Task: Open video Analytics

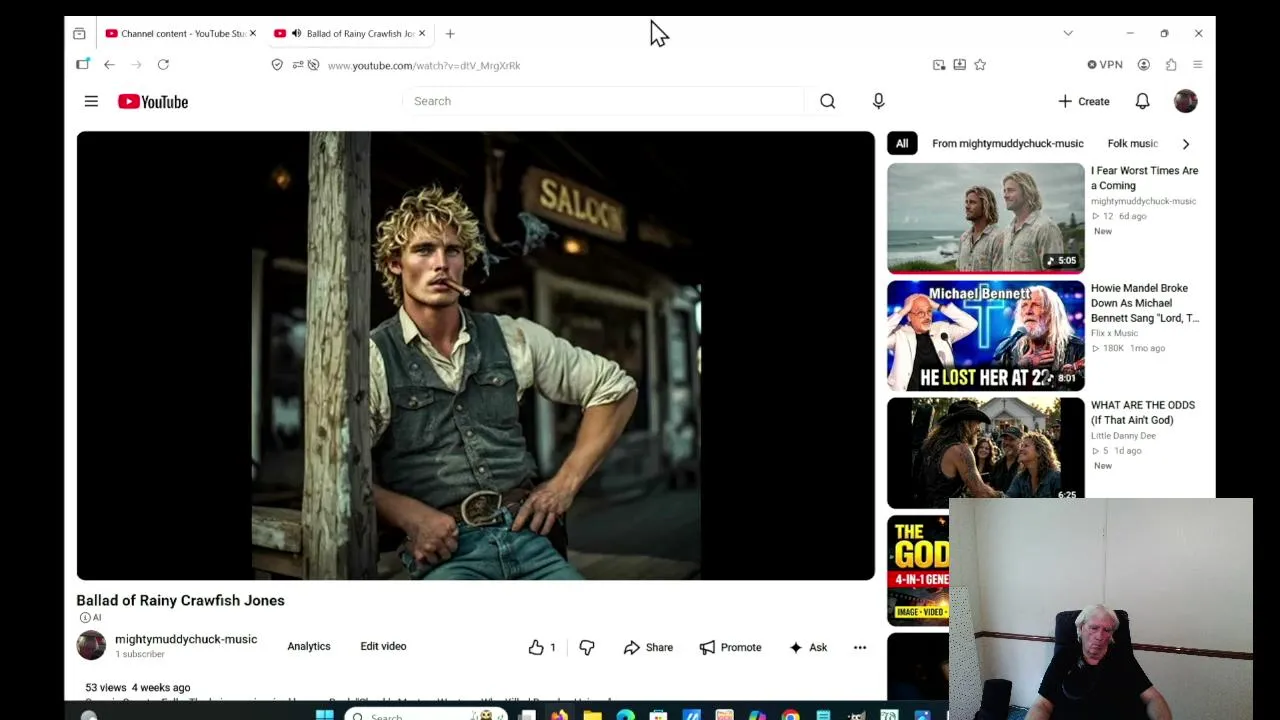Action: coord(309,647)
